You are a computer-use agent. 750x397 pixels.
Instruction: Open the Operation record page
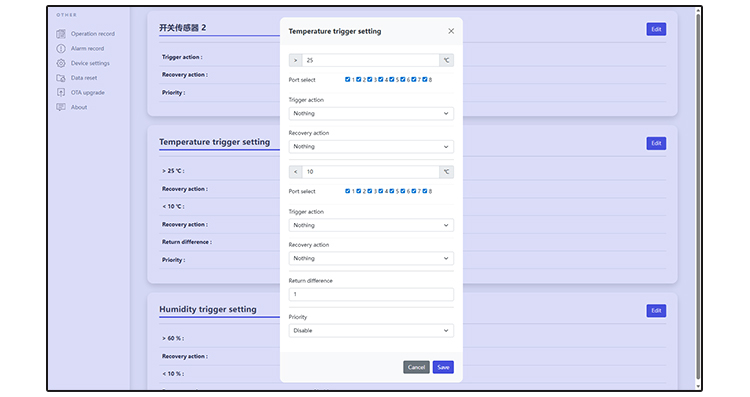tap(93, 34)
